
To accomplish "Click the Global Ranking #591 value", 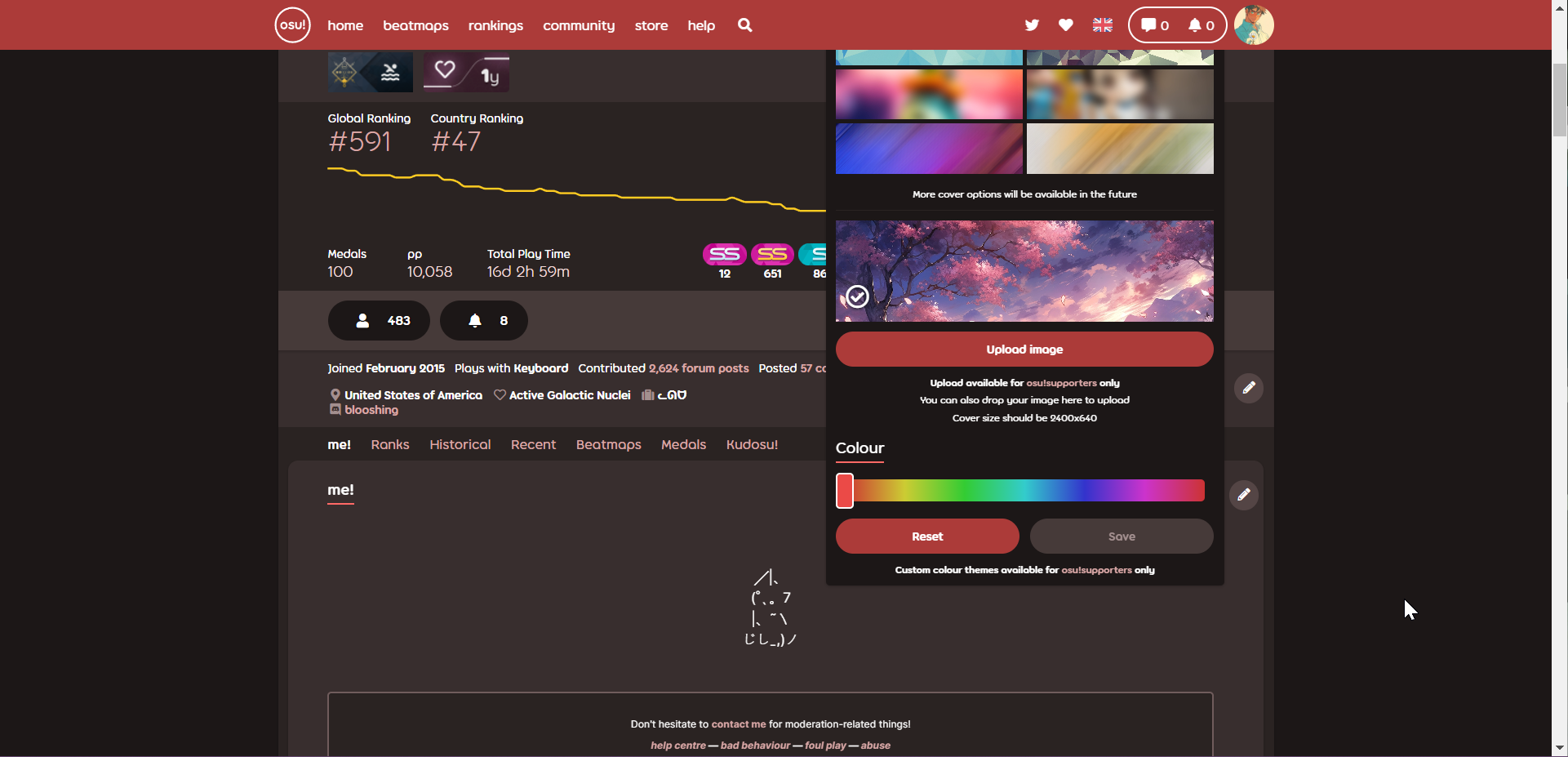I will 360,142.
